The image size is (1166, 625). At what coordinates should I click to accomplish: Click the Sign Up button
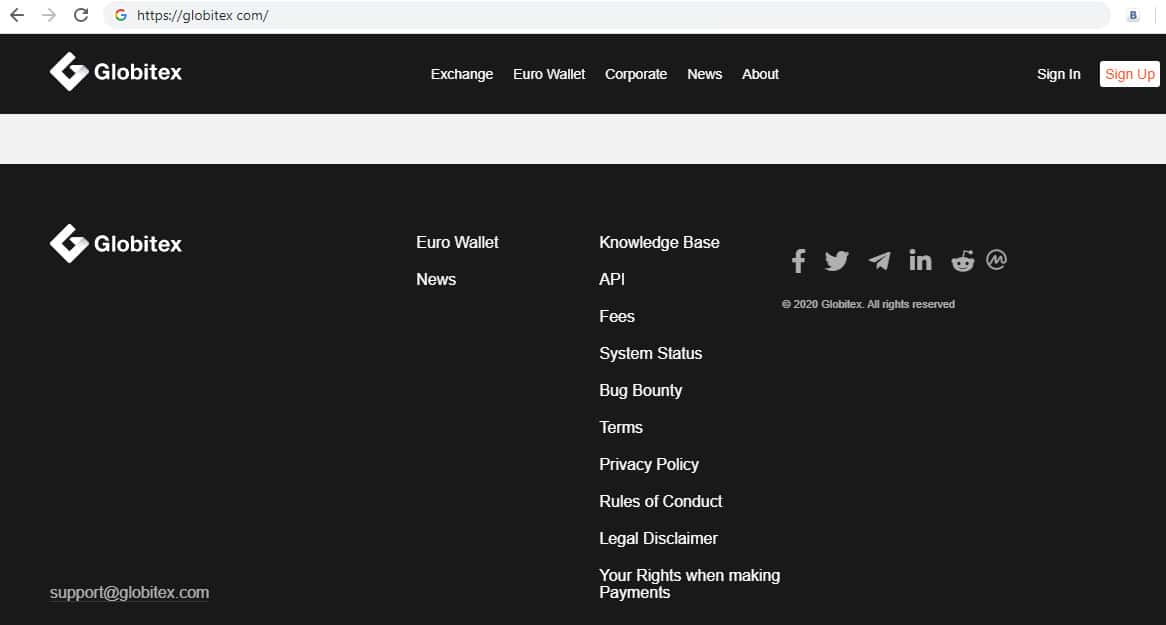point(1130,74)
